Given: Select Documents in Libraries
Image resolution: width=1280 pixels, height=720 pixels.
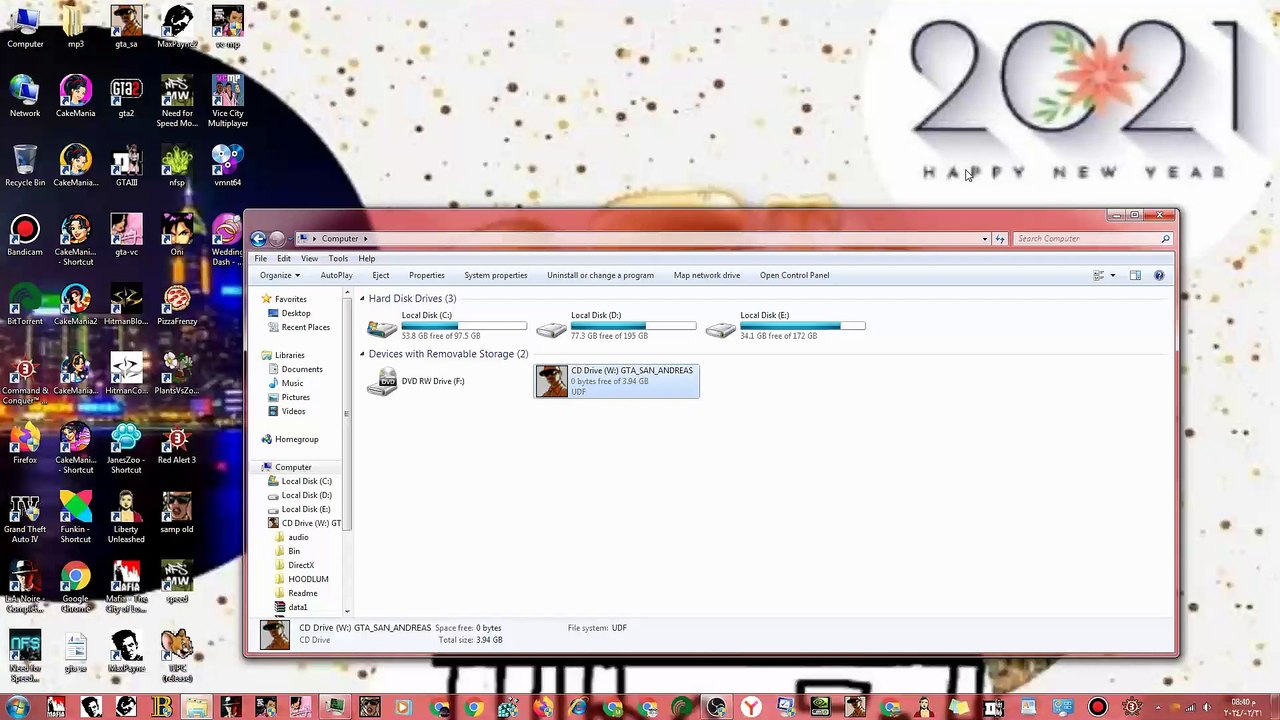Looking at the screenshot, I should [x=301, y=369].
